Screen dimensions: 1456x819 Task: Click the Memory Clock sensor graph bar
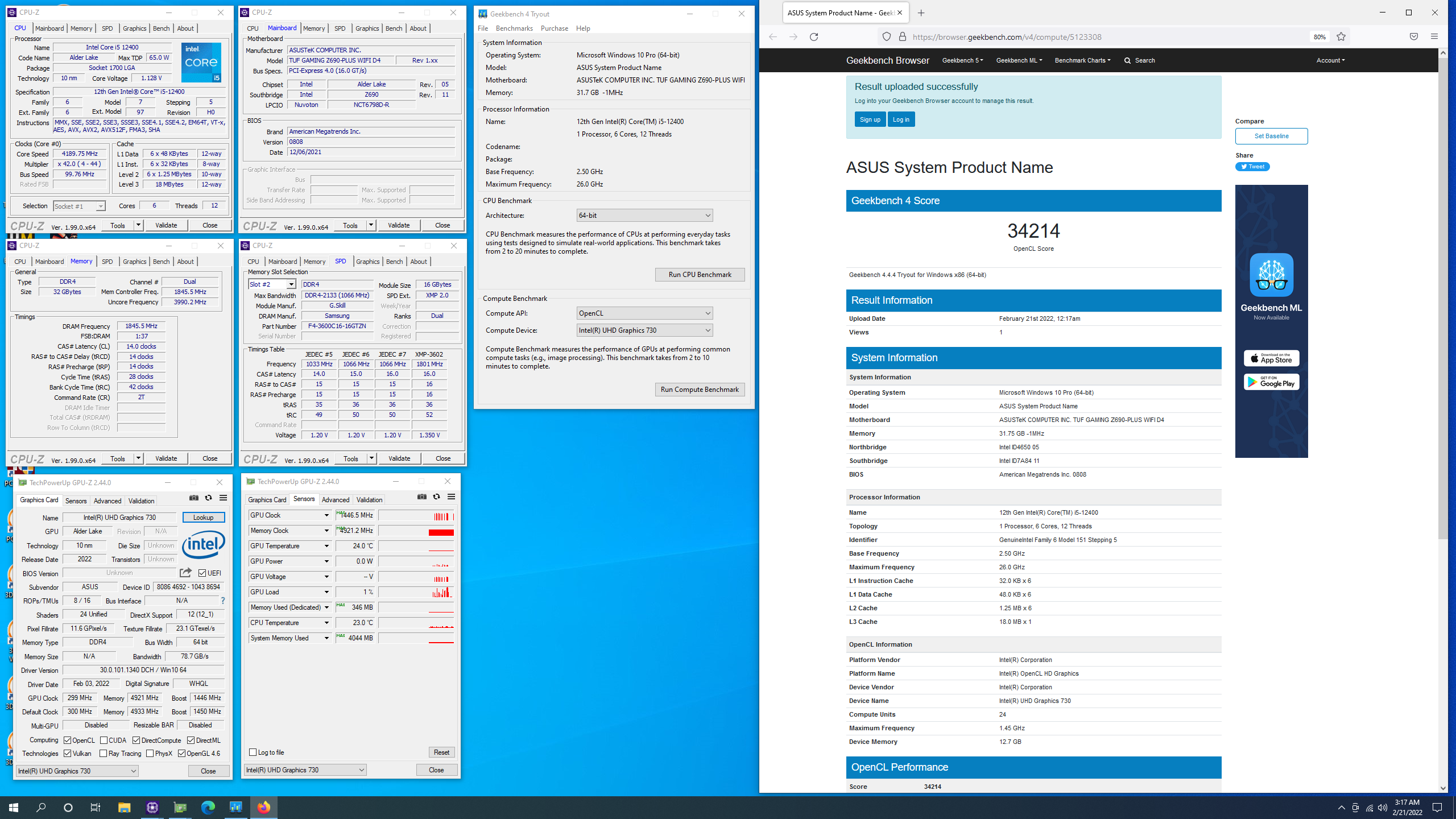click(x=416, y=531)
